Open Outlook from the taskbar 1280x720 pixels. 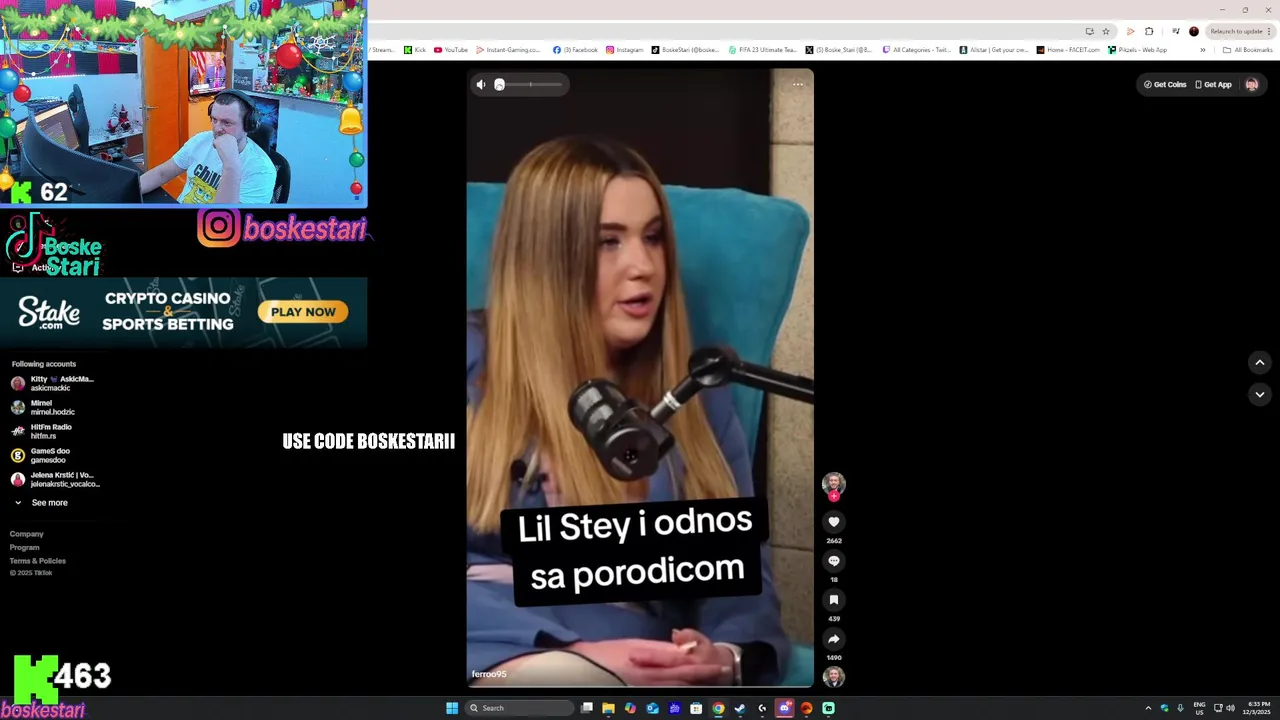pyautogui.click(x=652, y=708)
